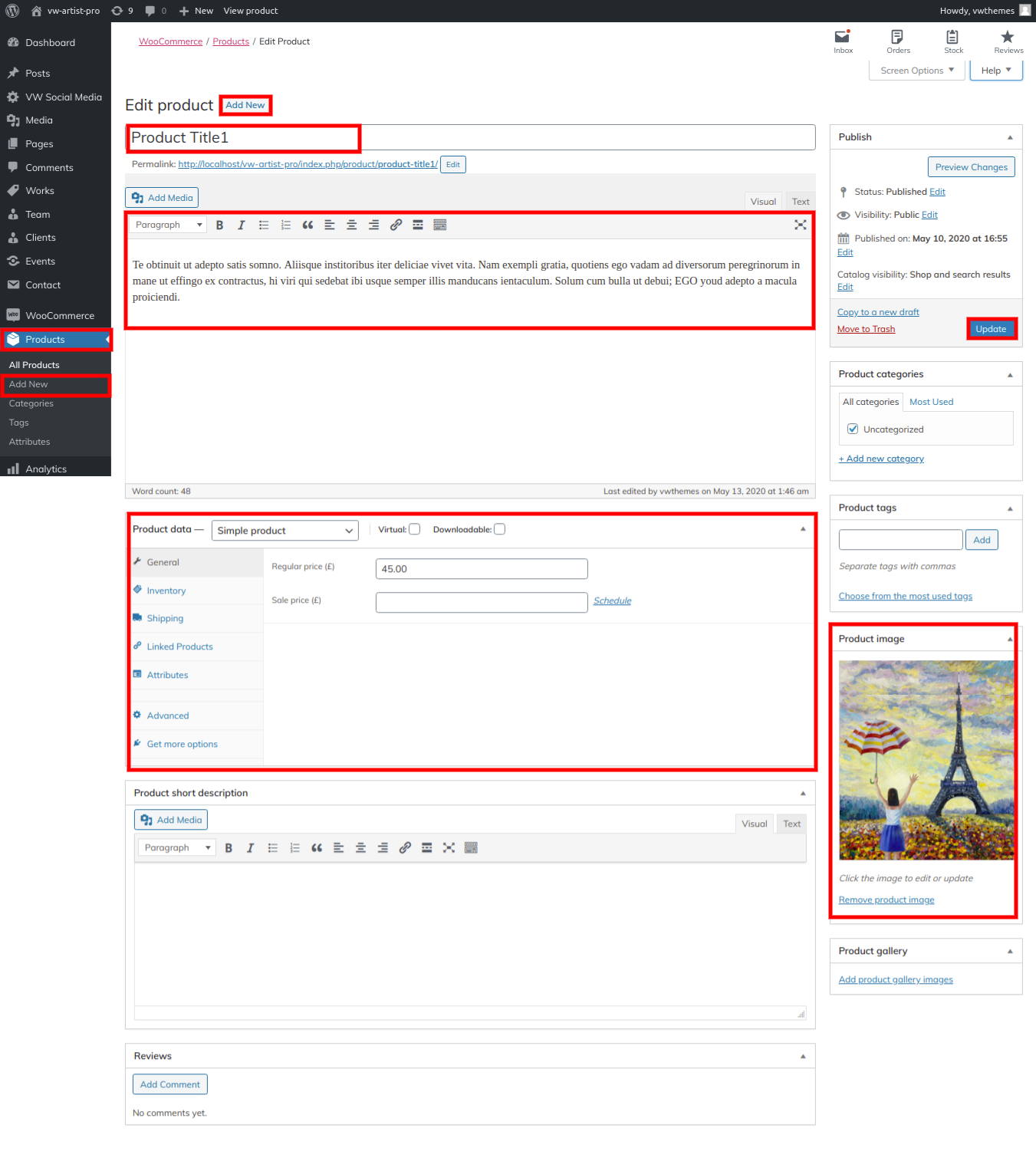
Task: Enable the Downloadable checkbox
Action: click(x=499, y=529)
